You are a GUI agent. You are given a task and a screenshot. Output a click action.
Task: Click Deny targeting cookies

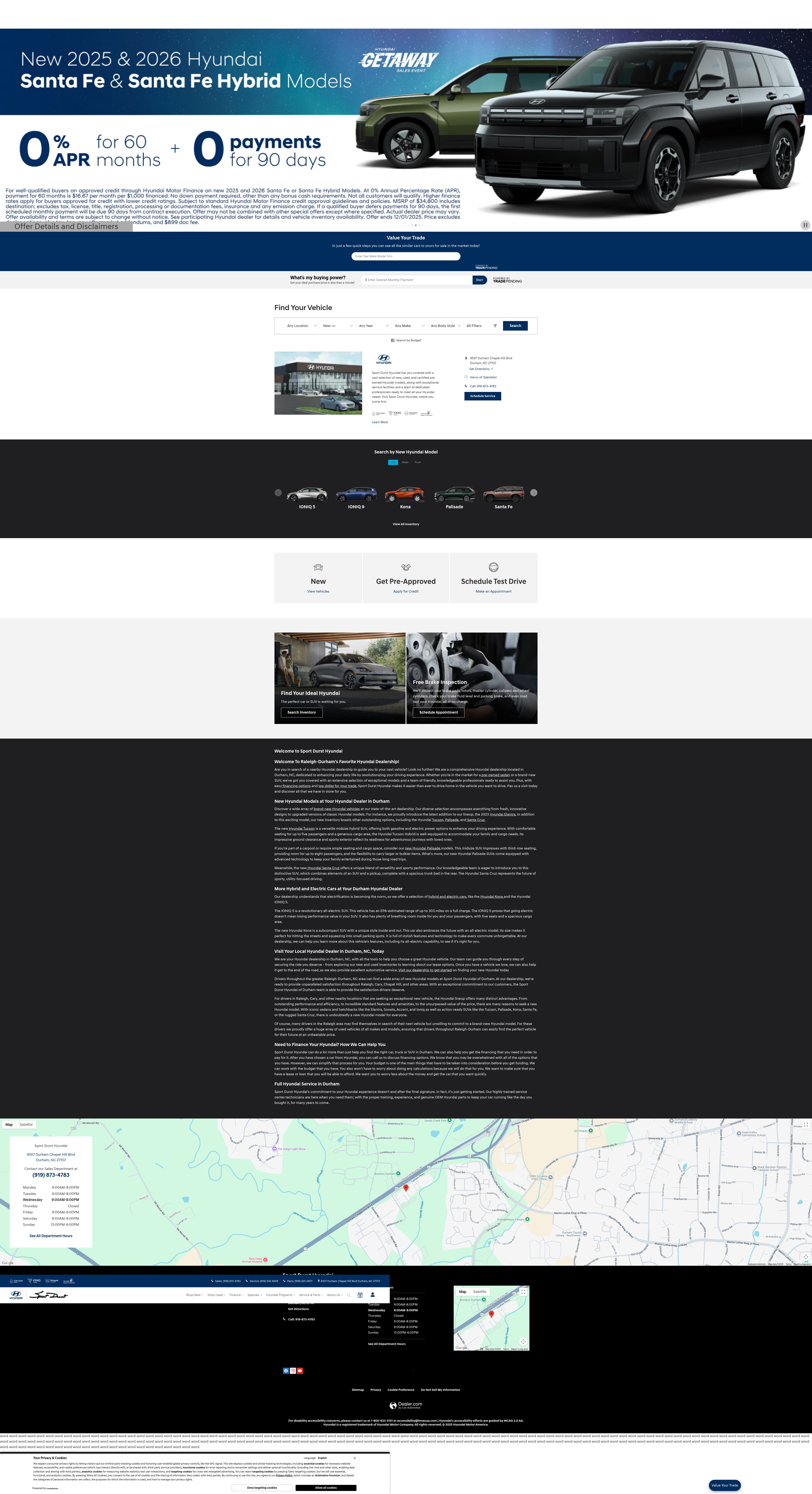[x=262, y=1488]
